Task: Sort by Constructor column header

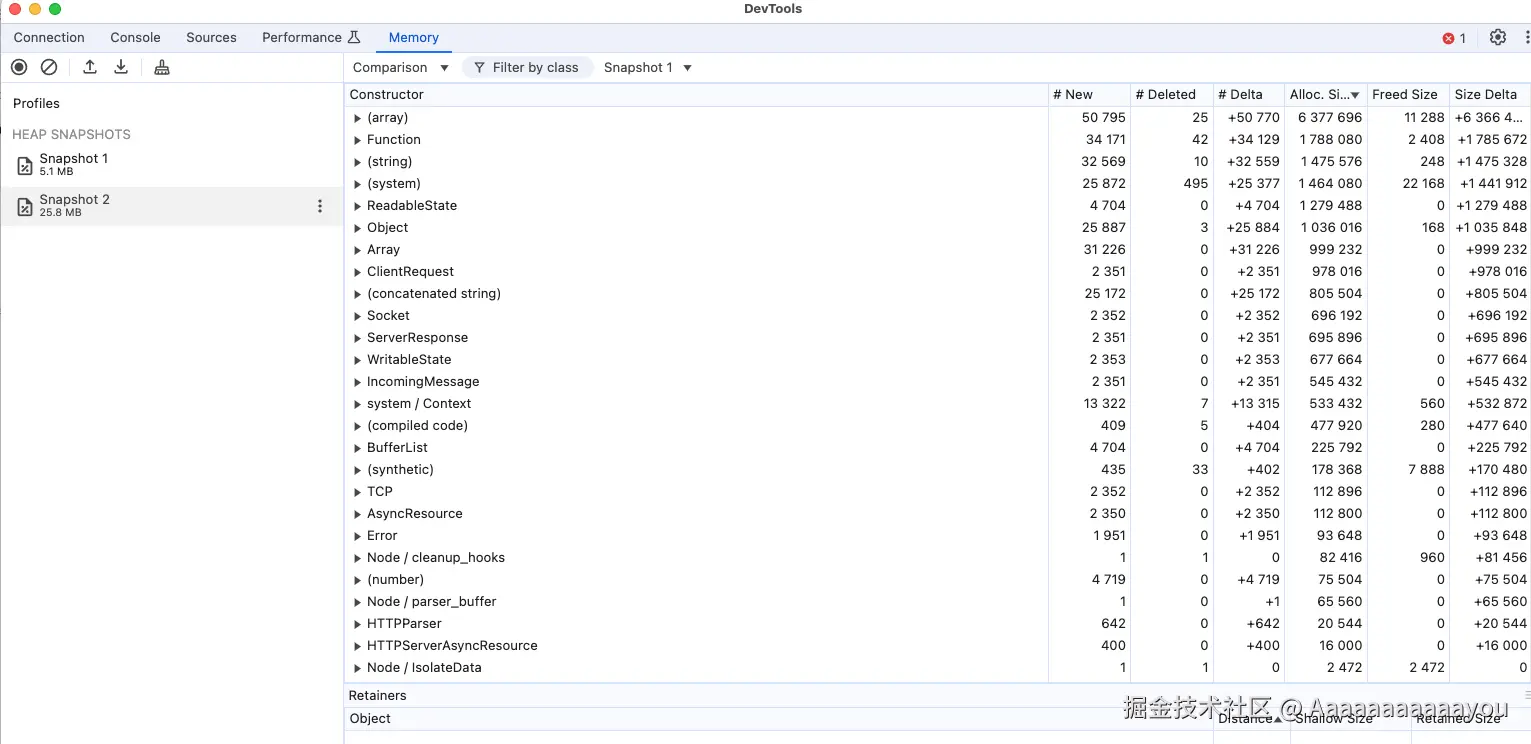Action: pos(696,94)
